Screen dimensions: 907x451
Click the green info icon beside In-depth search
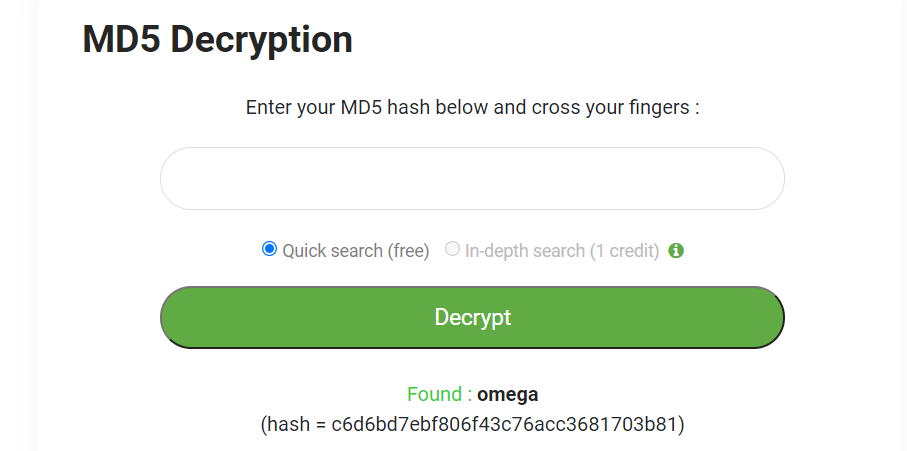coord(676,250)
